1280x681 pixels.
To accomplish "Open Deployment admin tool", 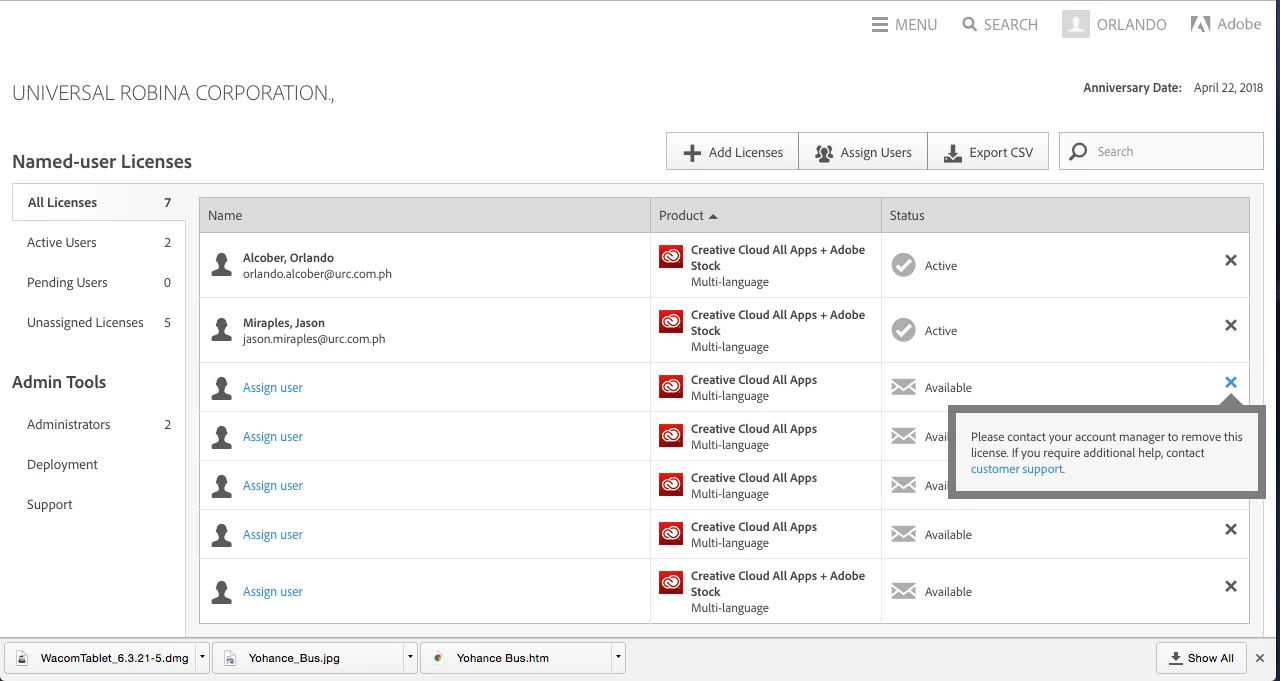I will click(x=62, y=464).
